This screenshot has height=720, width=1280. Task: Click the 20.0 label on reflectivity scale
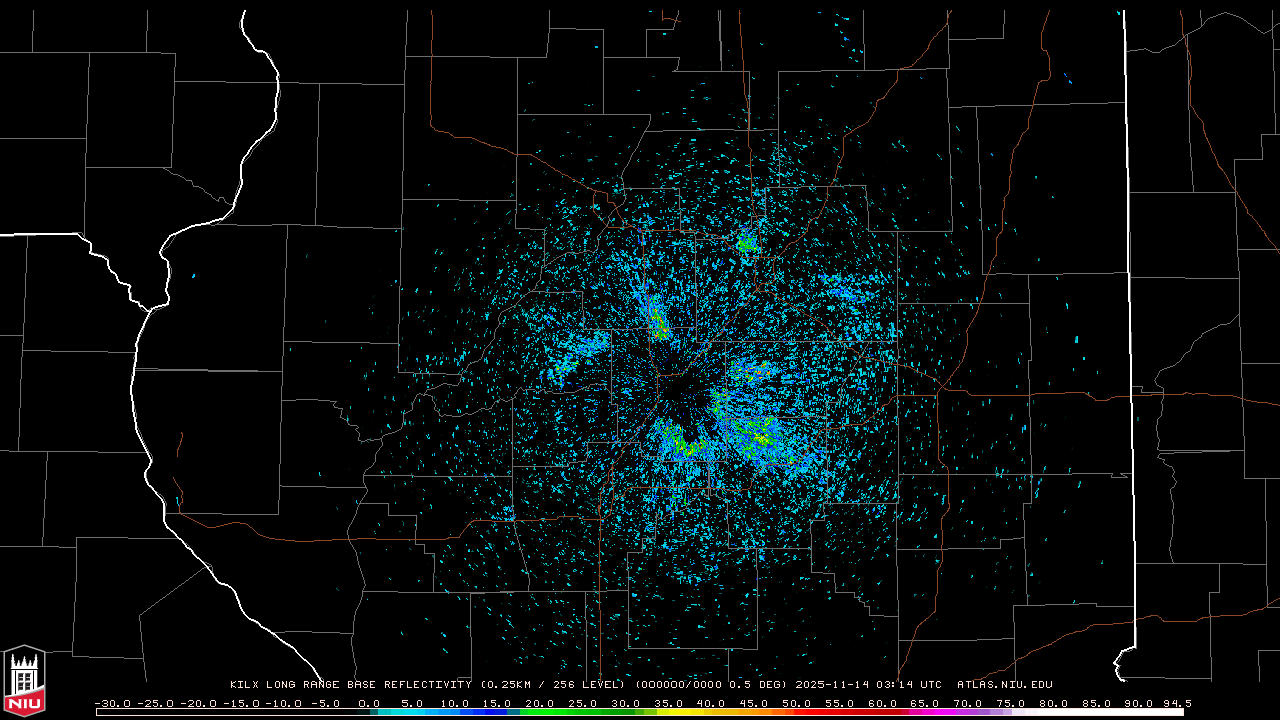pos(539,703)
